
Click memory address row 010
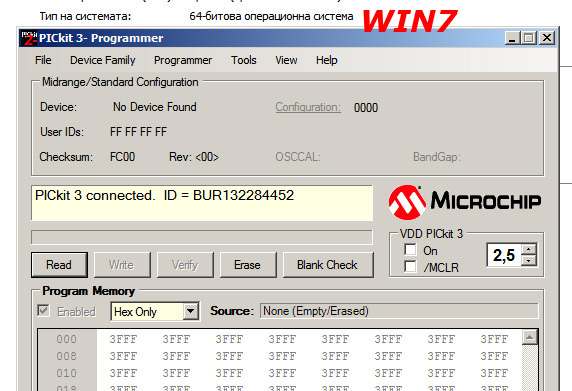pos(67,373)
